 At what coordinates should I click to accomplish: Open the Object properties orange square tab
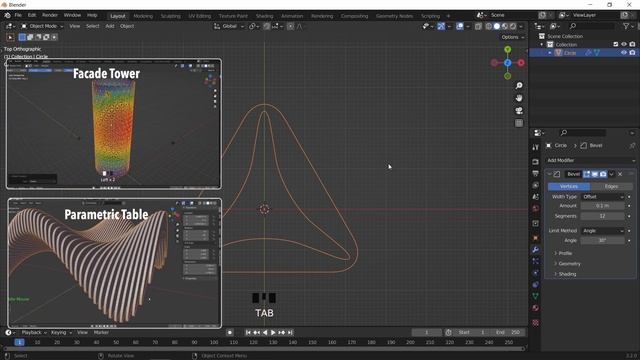(536, 238)
